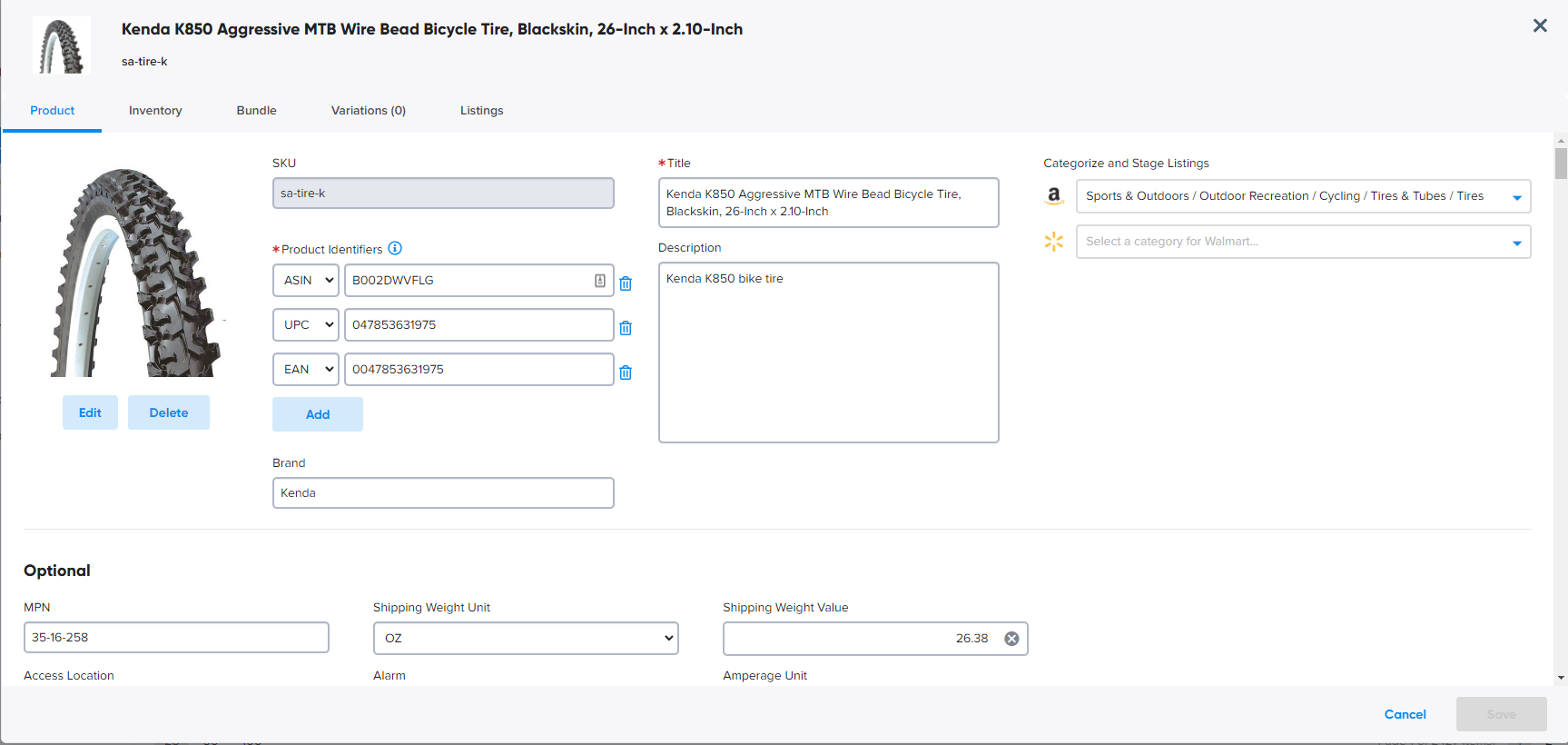
Task: Delete the EAN identifier with trash icon
Action: (x=626, y=372)
